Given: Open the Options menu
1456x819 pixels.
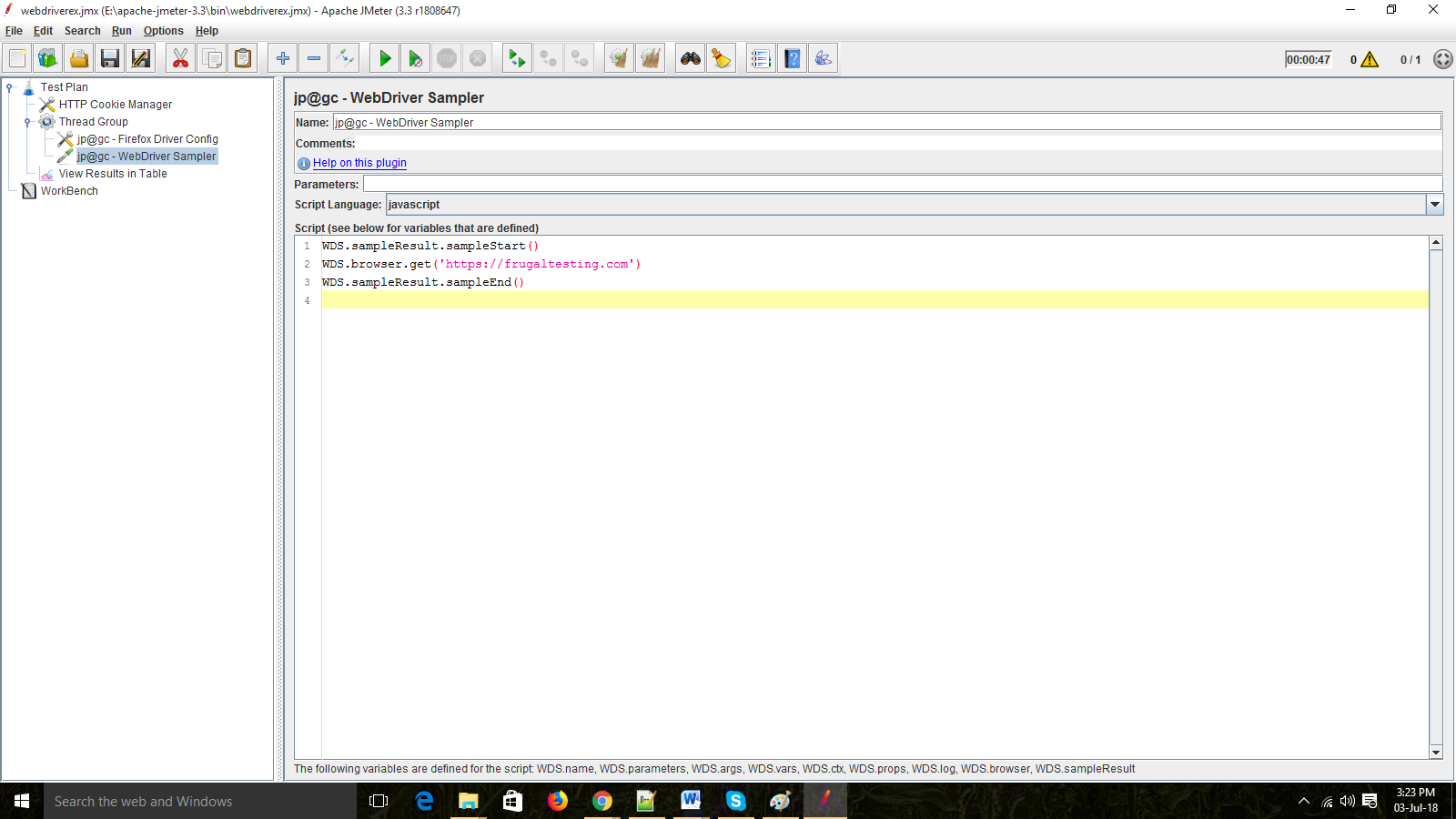Looking at the screenshot, I should pyautogui.click(x=163, y=31).
